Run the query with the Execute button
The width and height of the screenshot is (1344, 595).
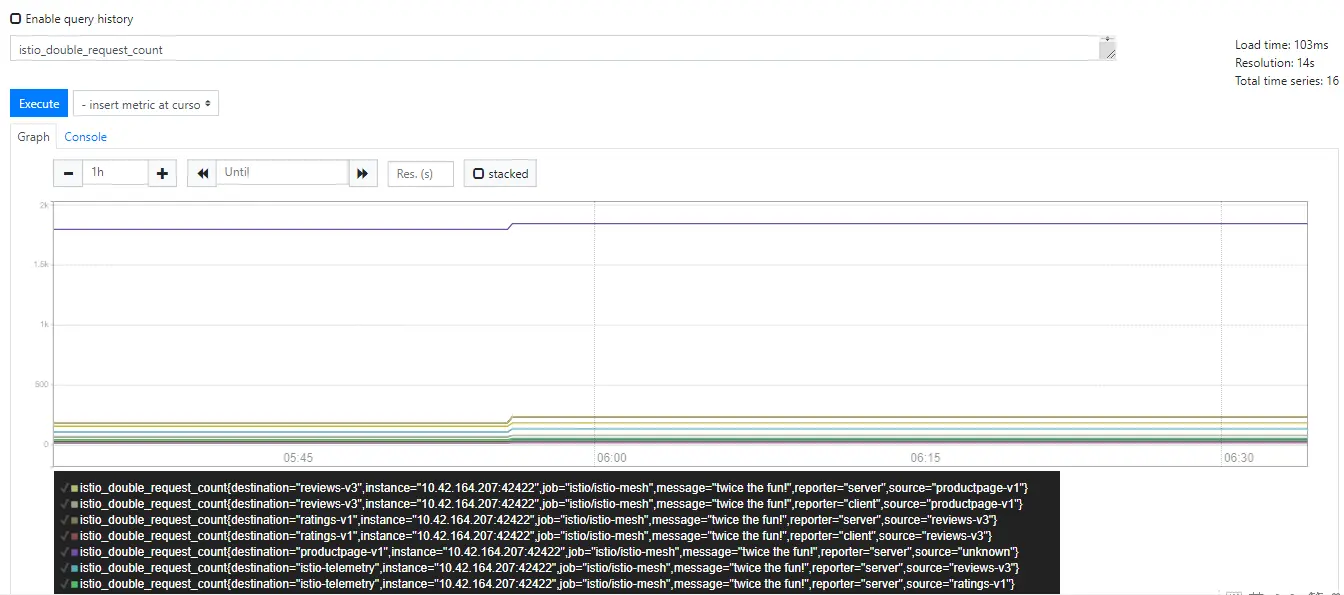coord(39,104)
